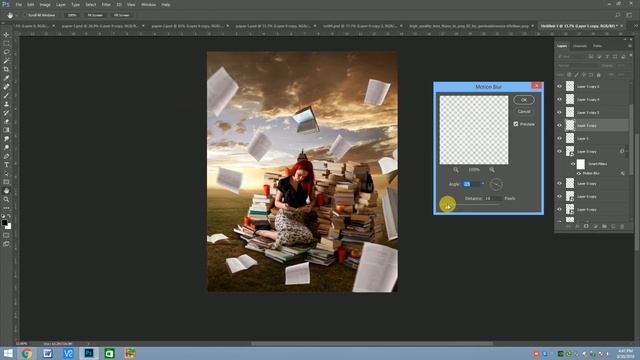Open the Layers panel flyout menu

pos(629,46)
